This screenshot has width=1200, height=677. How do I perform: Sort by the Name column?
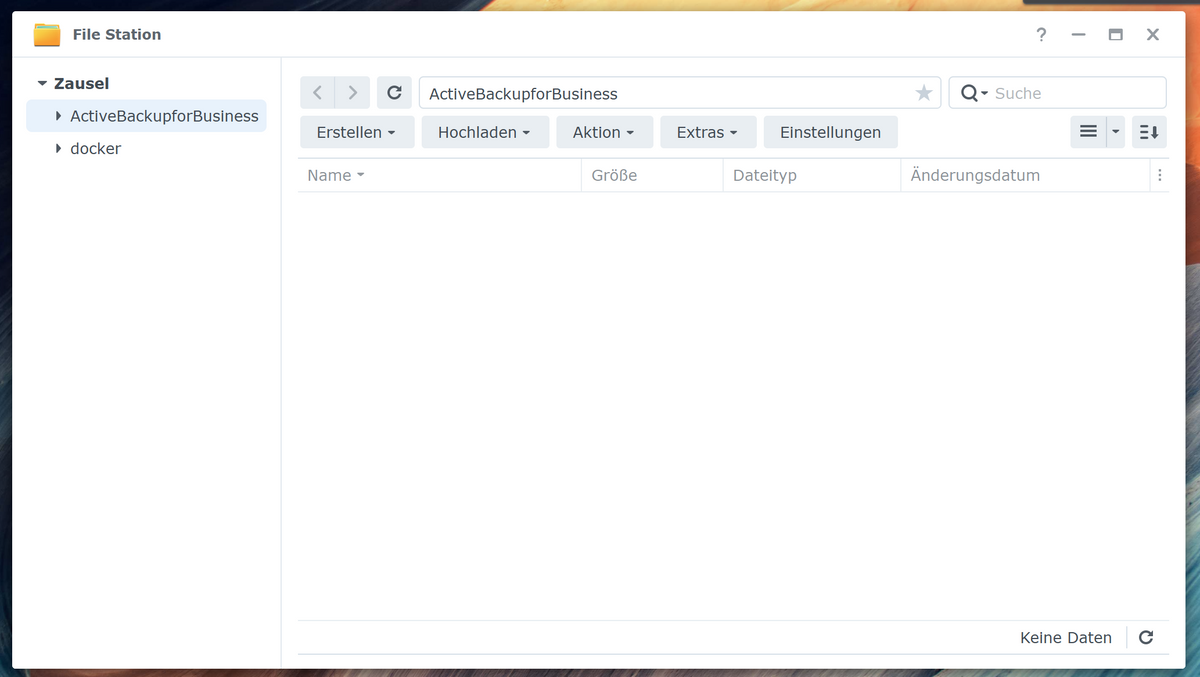[439, 175]
